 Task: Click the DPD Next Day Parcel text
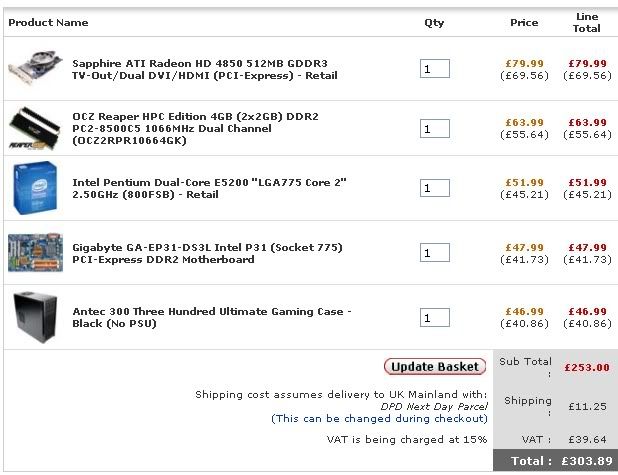434,407
